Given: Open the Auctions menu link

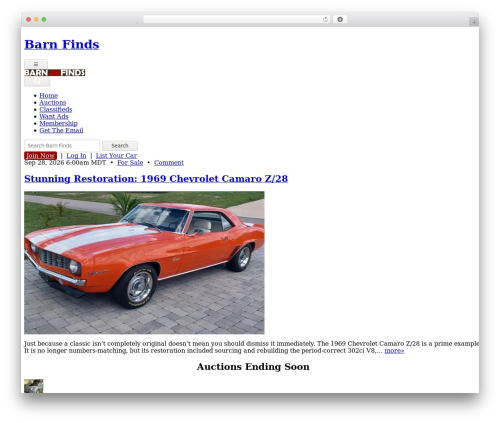Looking at the screenshot, I should [53, 102].
